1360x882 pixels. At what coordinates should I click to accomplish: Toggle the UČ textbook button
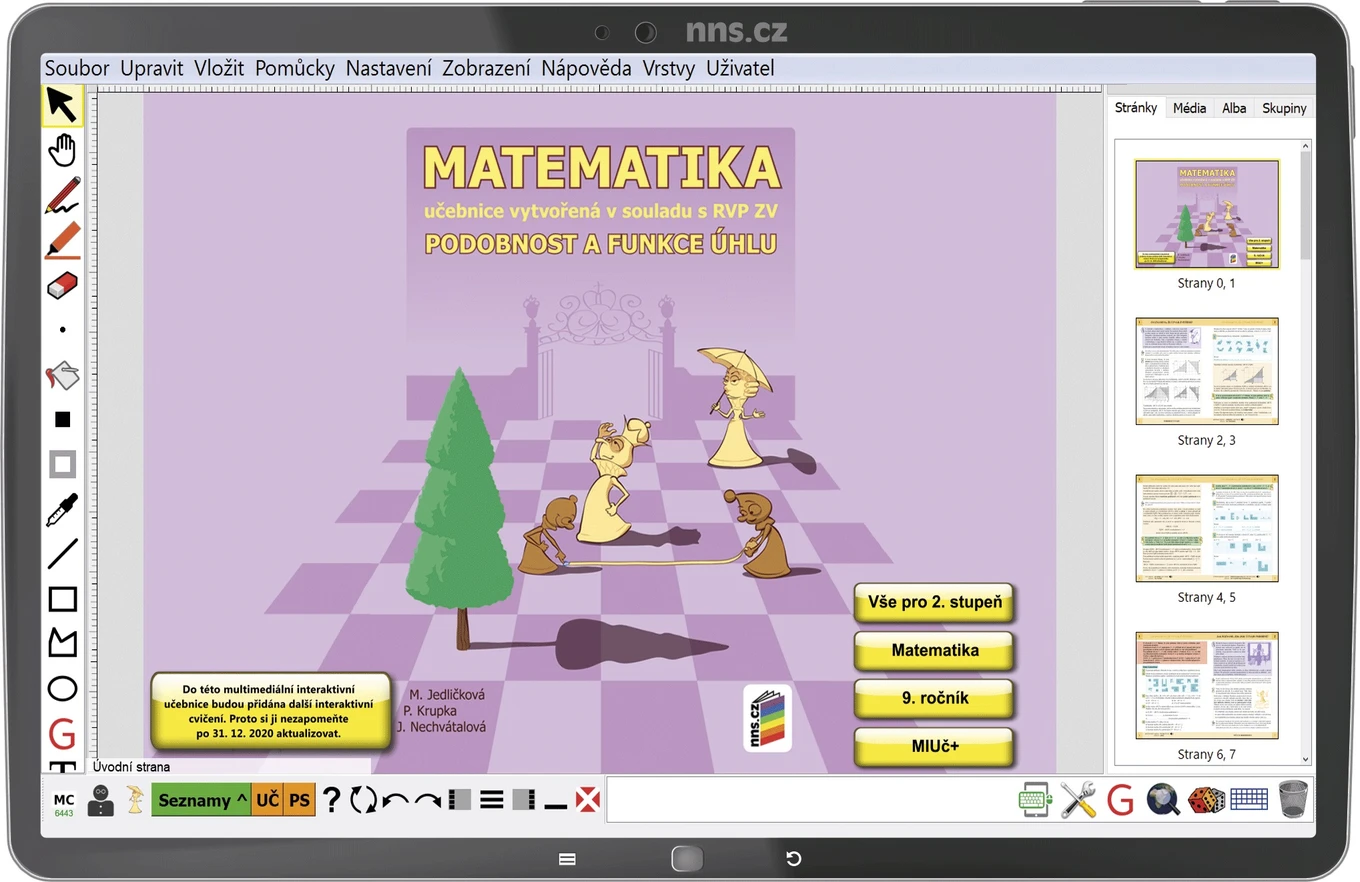pos(267,800)
